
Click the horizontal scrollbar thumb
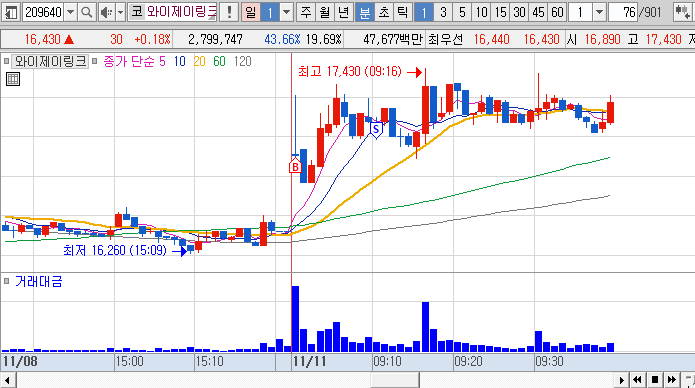point(395,380)
